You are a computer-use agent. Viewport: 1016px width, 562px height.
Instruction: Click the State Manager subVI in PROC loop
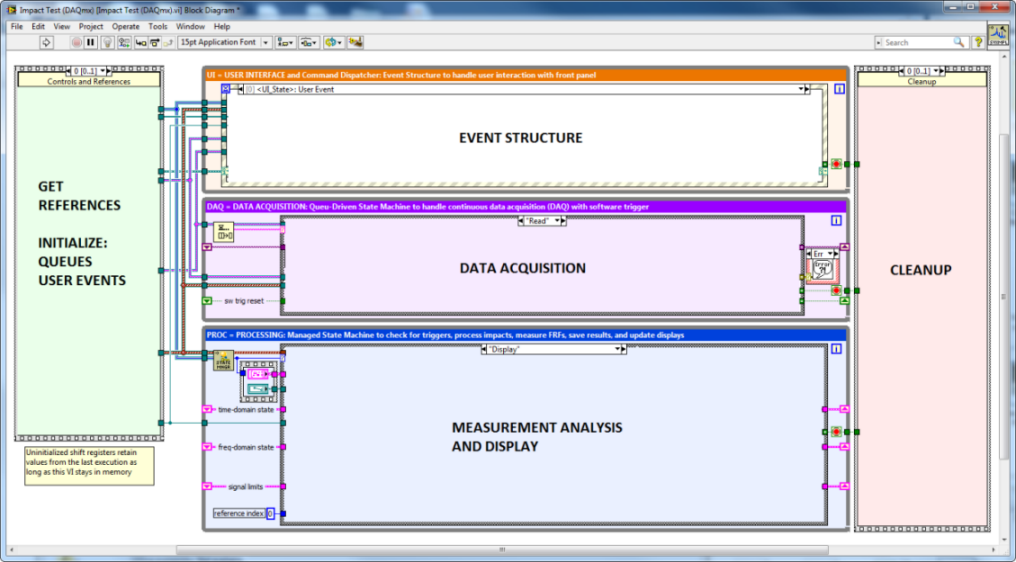tap(224, 360)
